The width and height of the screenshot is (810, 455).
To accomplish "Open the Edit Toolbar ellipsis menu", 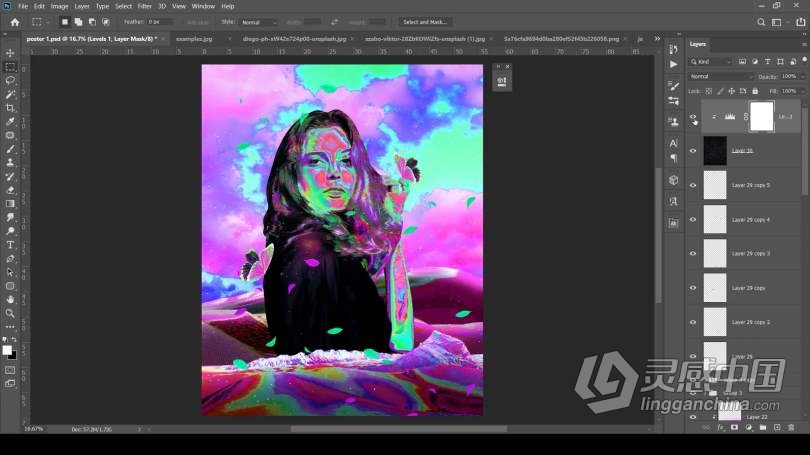I will click(x=10, y=327).
